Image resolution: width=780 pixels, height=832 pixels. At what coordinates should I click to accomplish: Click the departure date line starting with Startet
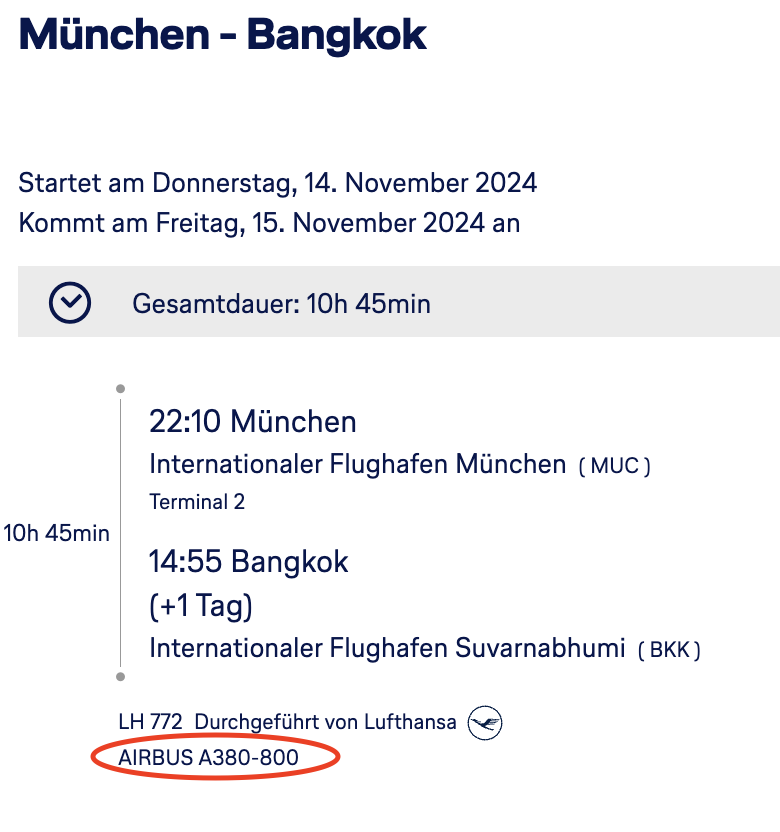coord(278,184)
